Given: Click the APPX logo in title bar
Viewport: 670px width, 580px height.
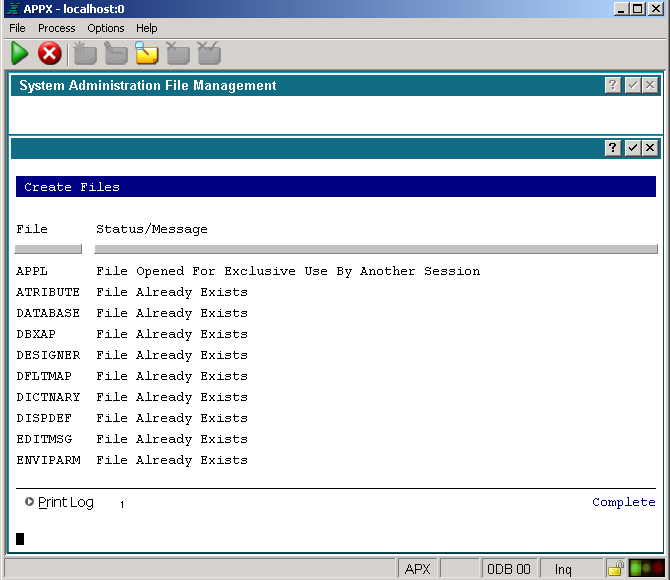Looking at the screenshot, I should [13, 9].
